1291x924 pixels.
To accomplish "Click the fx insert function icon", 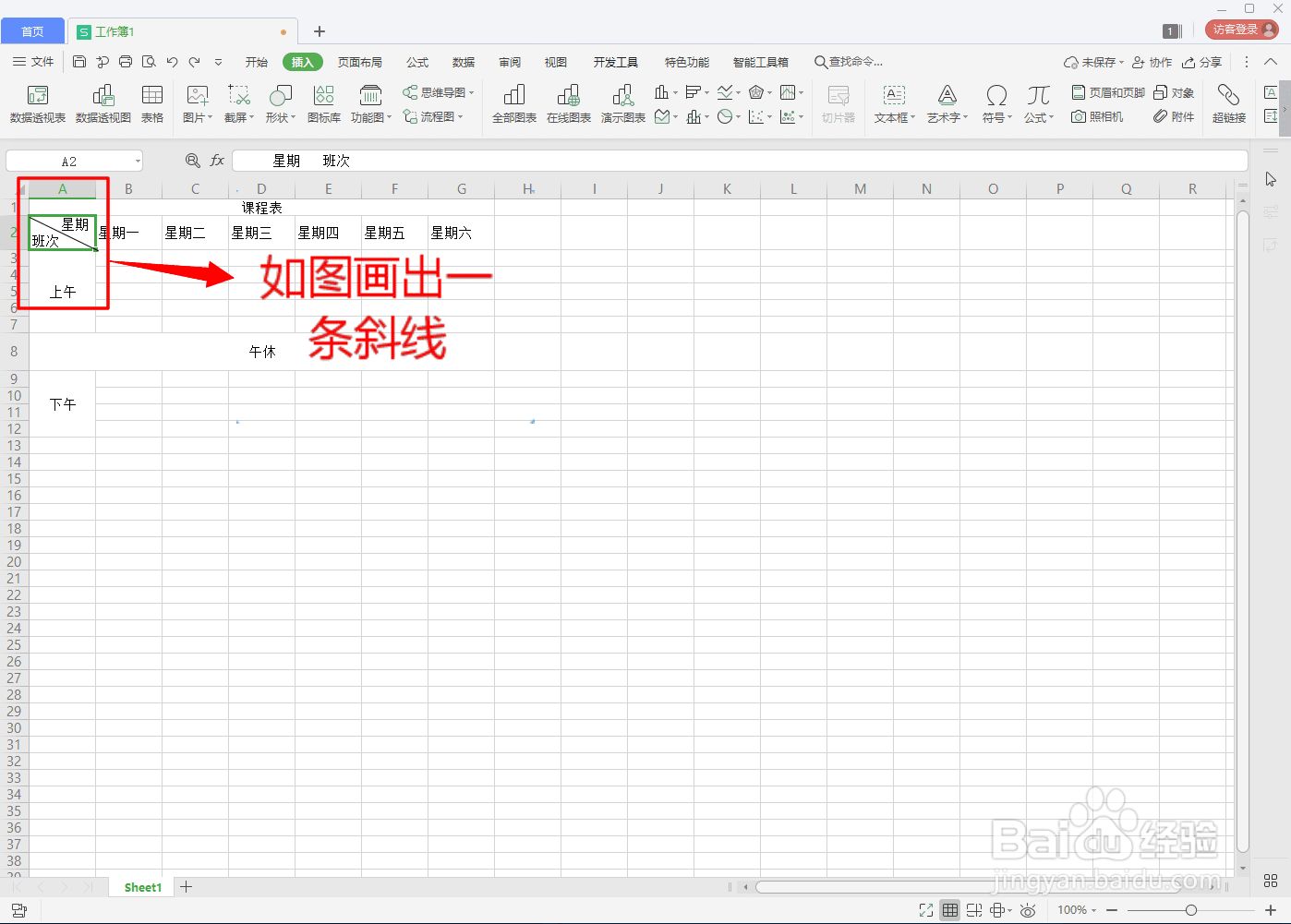I will (217, 161).
